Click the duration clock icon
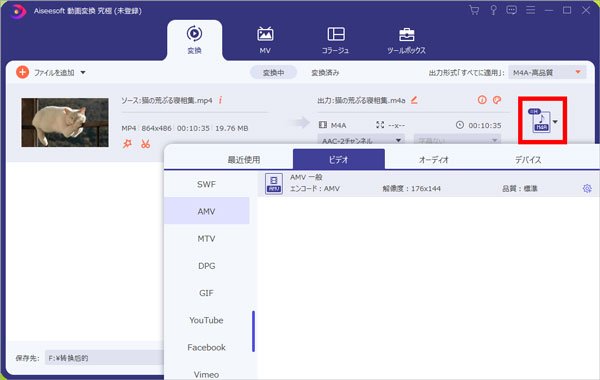 click(x=460, y=125)
